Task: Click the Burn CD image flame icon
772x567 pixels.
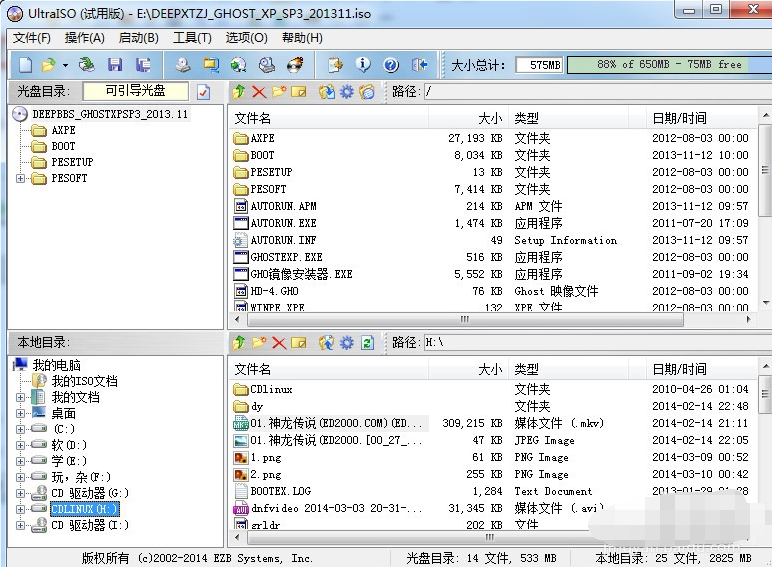Action: (294, 65)
